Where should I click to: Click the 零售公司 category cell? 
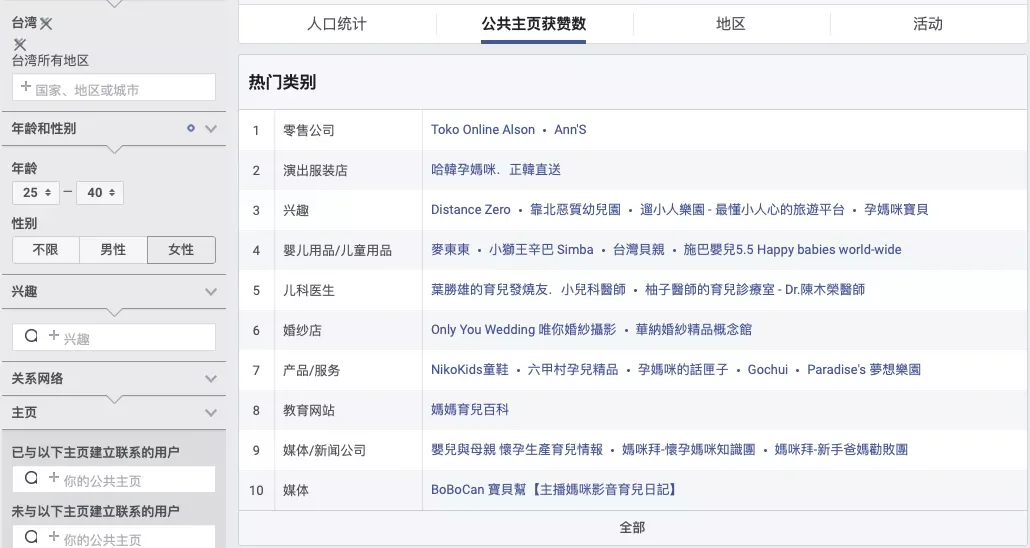point(348,130)
